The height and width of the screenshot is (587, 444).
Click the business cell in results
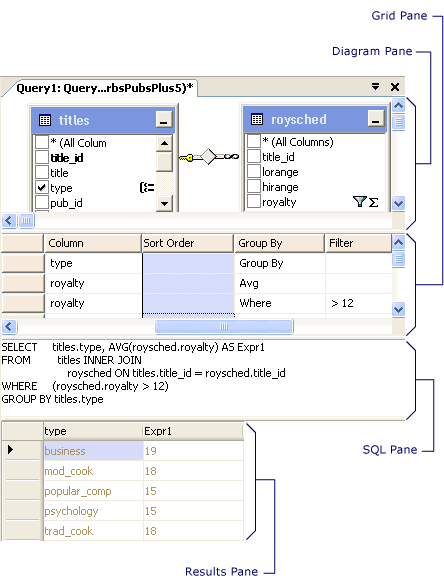(94, 451)
